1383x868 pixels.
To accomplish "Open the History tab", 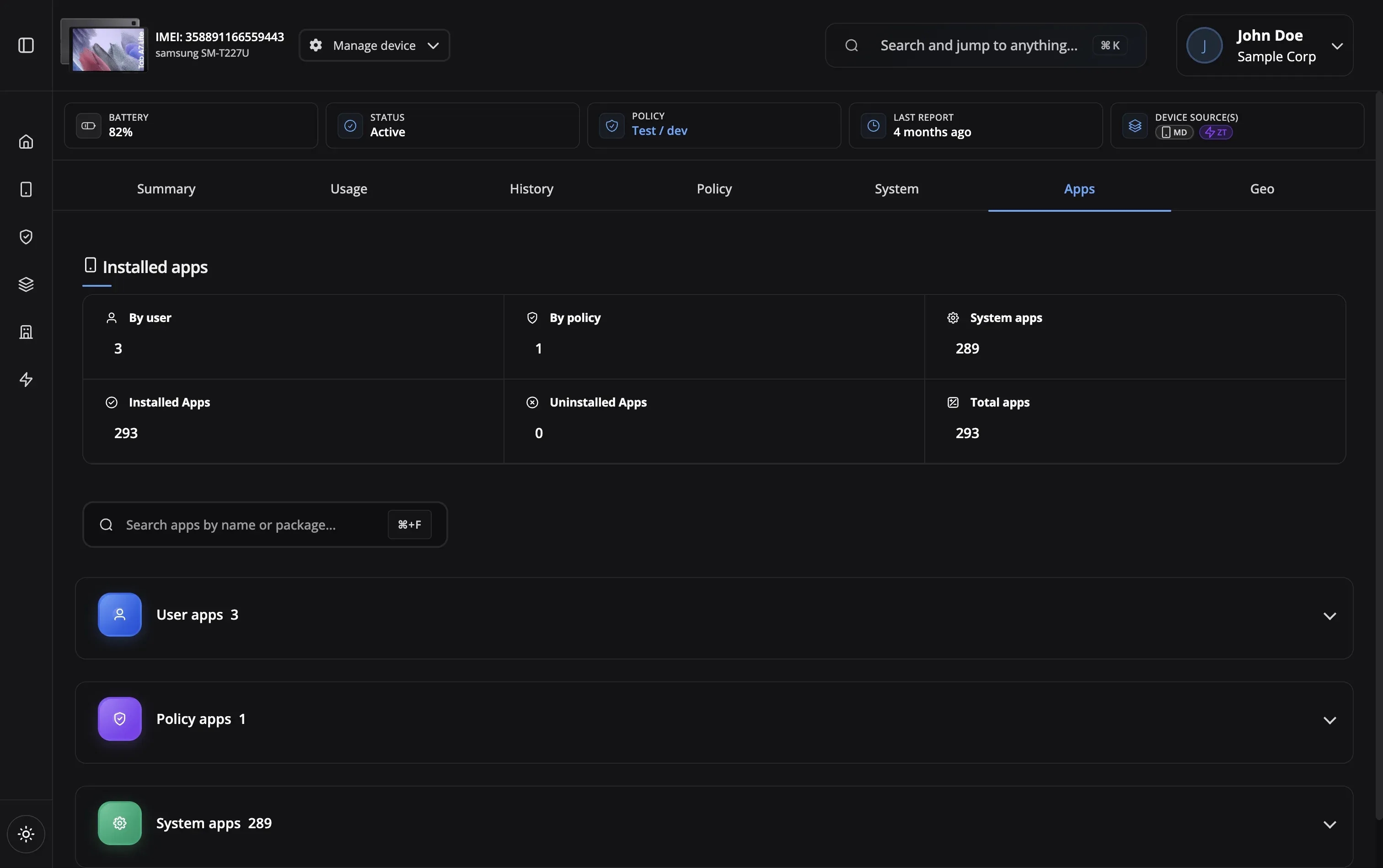I will click(x=531, y=188).
